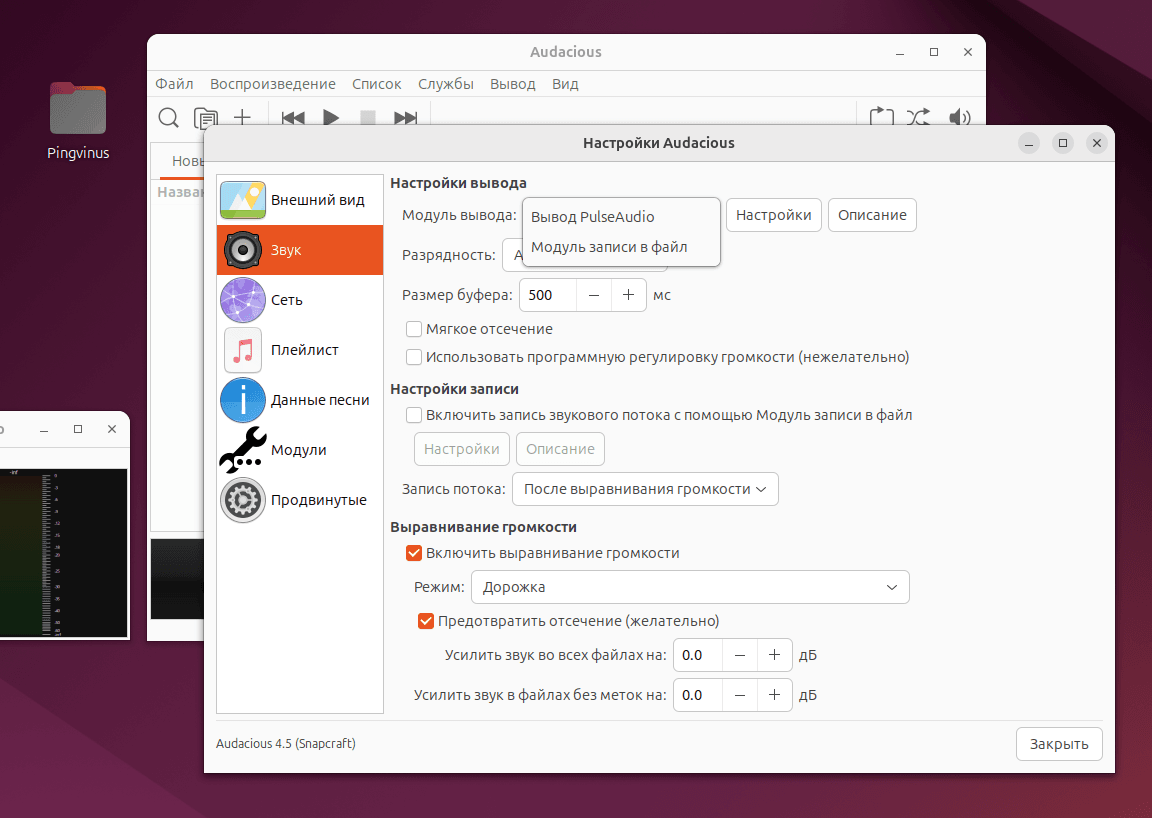This screenshot has height=818, width=1152.
Task: Skip to the next track
Action: 405,118
